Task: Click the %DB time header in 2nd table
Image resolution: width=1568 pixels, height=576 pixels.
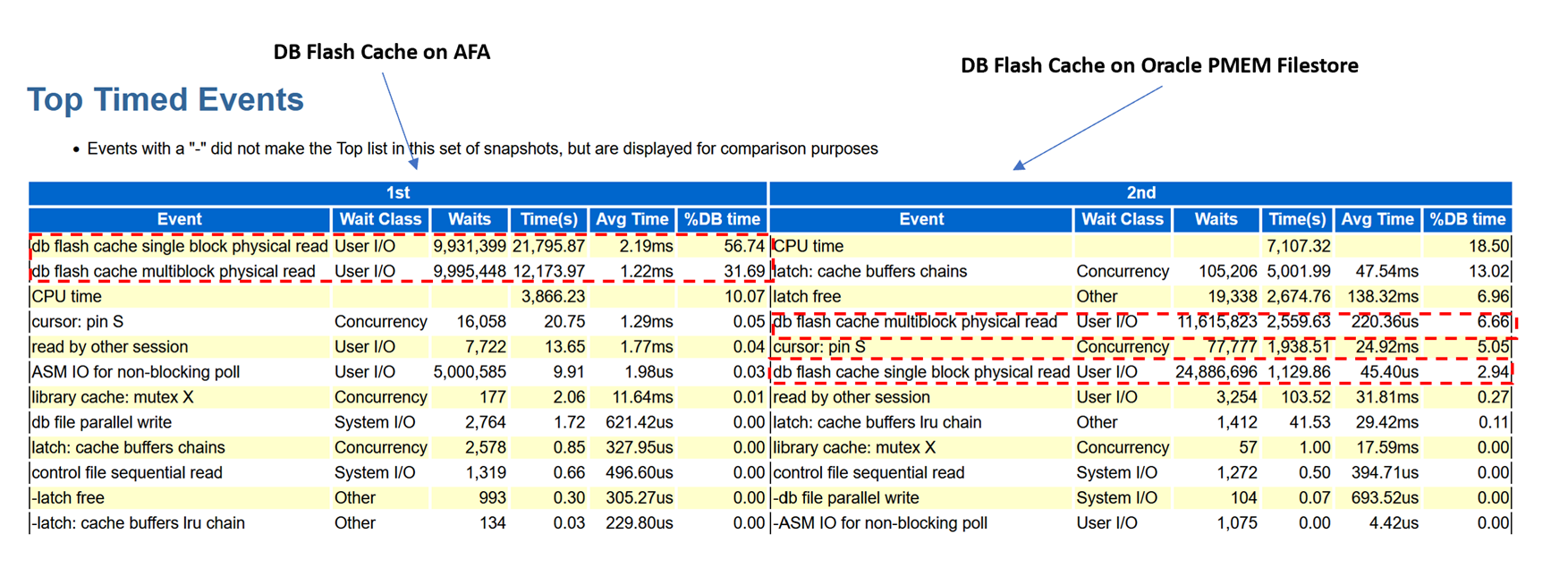Action: (x=1467, y=219)
